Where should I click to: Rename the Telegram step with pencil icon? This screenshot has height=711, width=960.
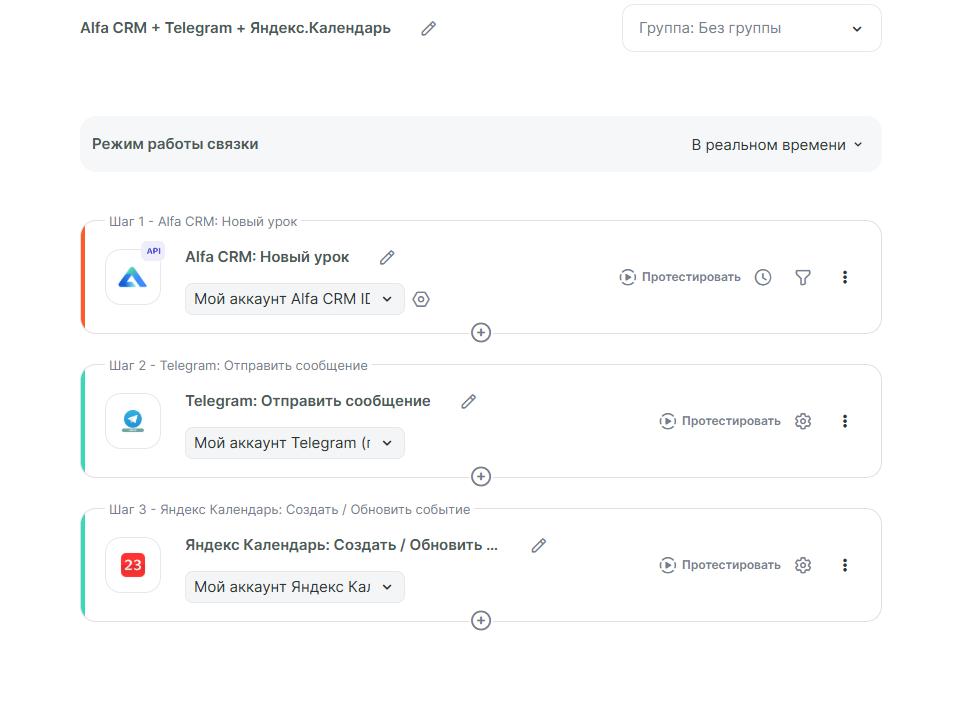468,402
